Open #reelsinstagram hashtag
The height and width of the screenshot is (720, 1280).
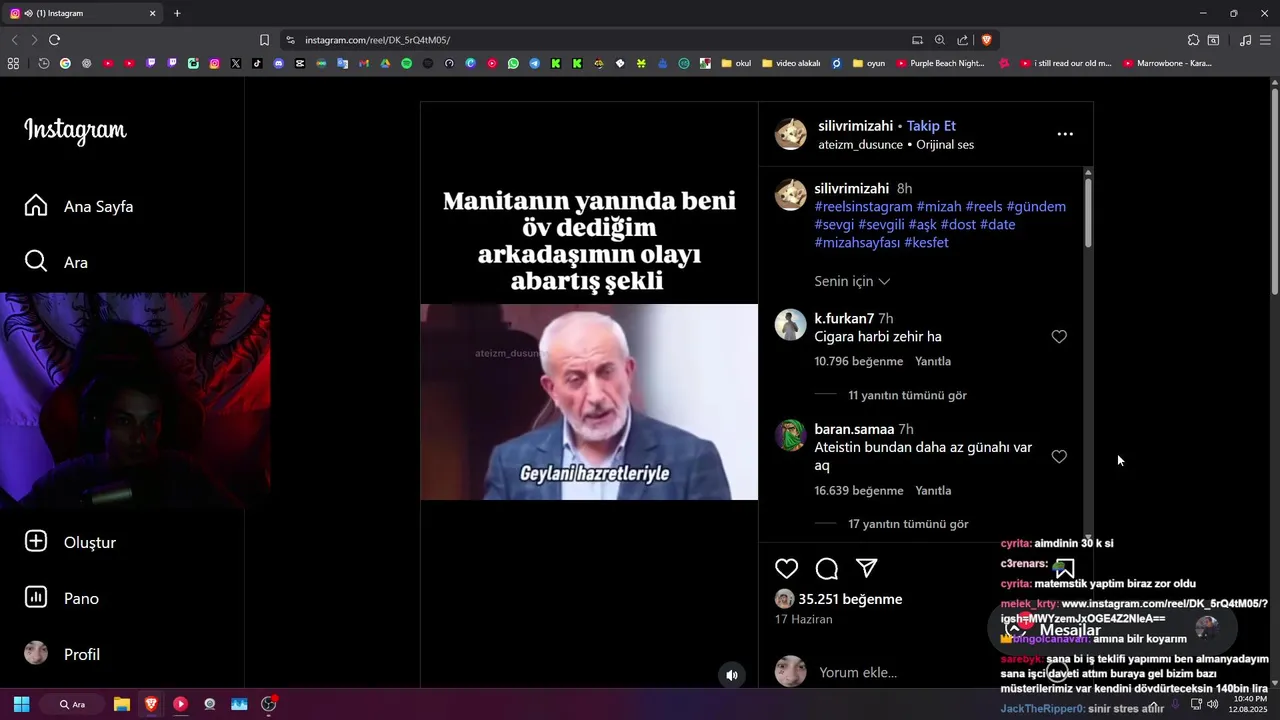[863, 206]
